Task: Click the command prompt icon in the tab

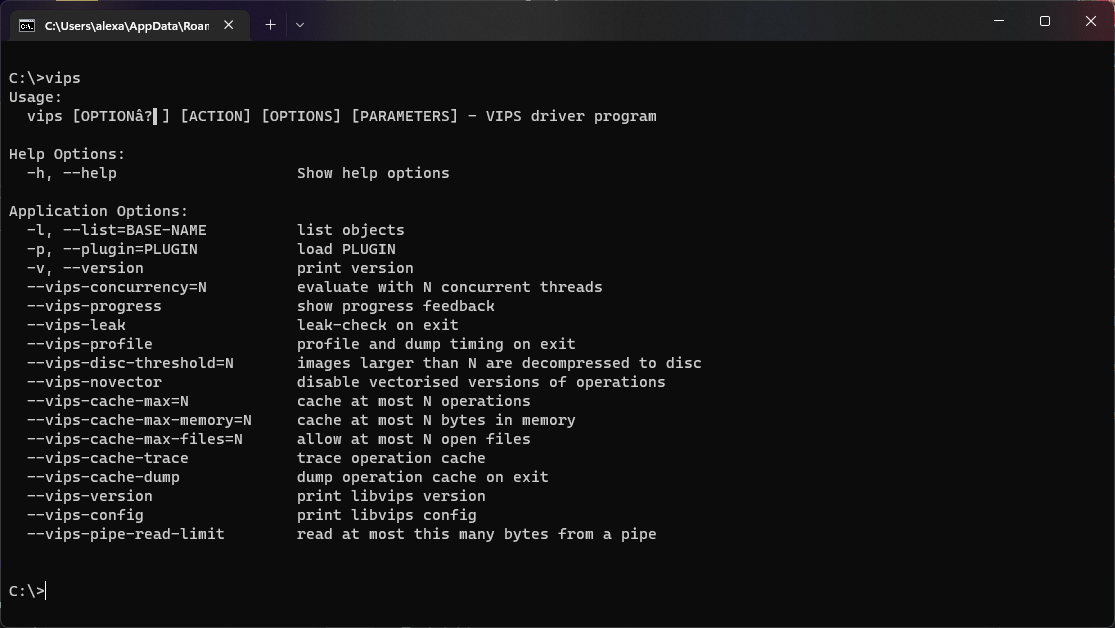Action: (27, 25)
